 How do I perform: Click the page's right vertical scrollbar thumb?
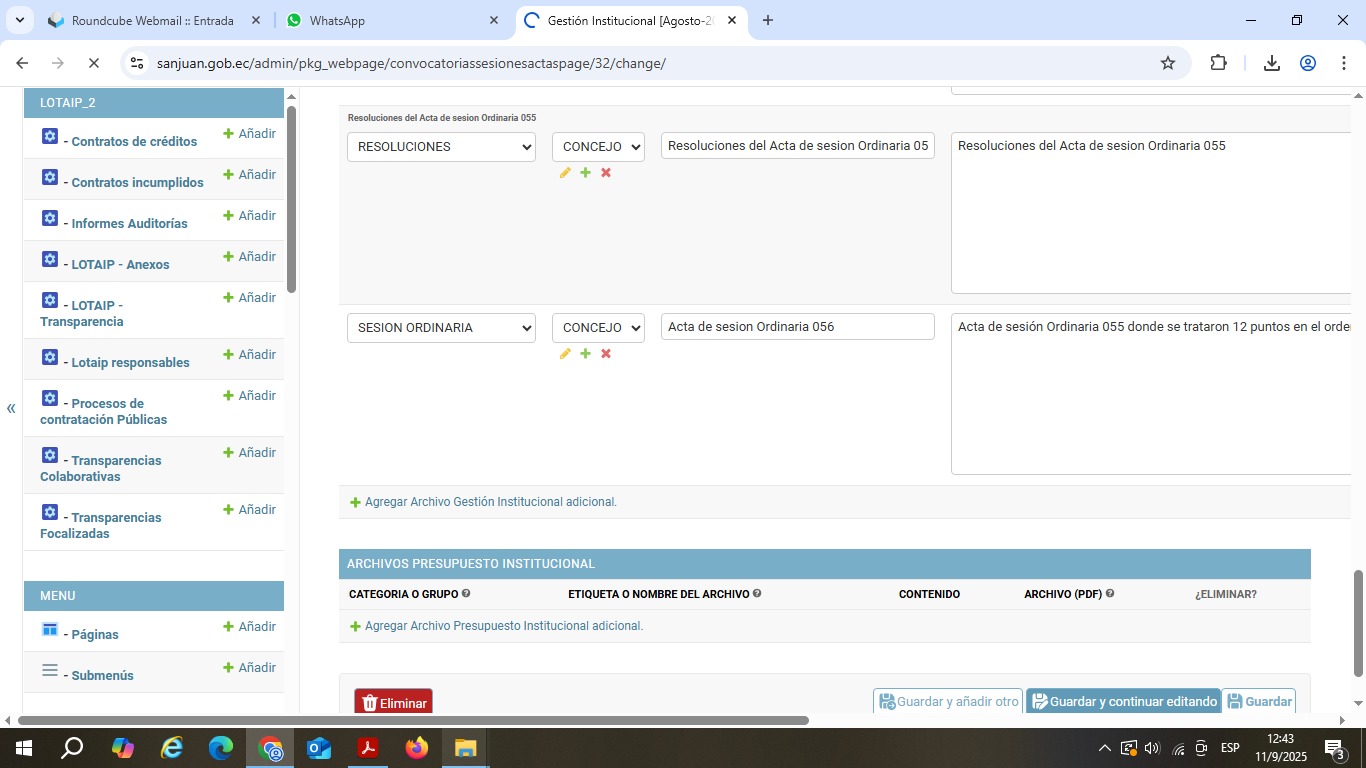[x=1357, y=624]
